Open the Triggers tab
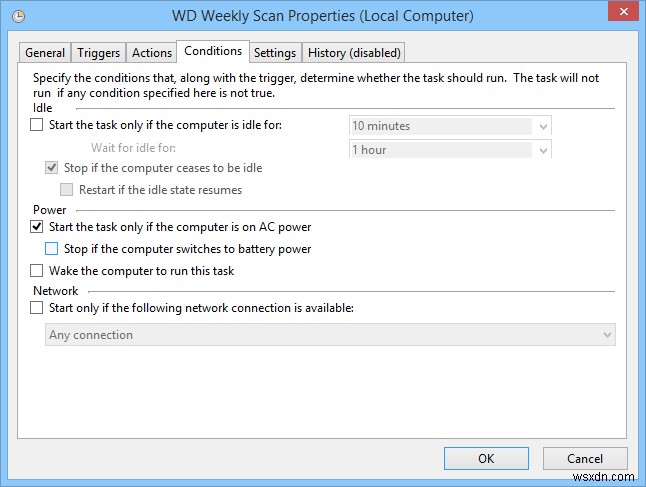The height and width of the screenshot is (487, 646). coord(98,53)
